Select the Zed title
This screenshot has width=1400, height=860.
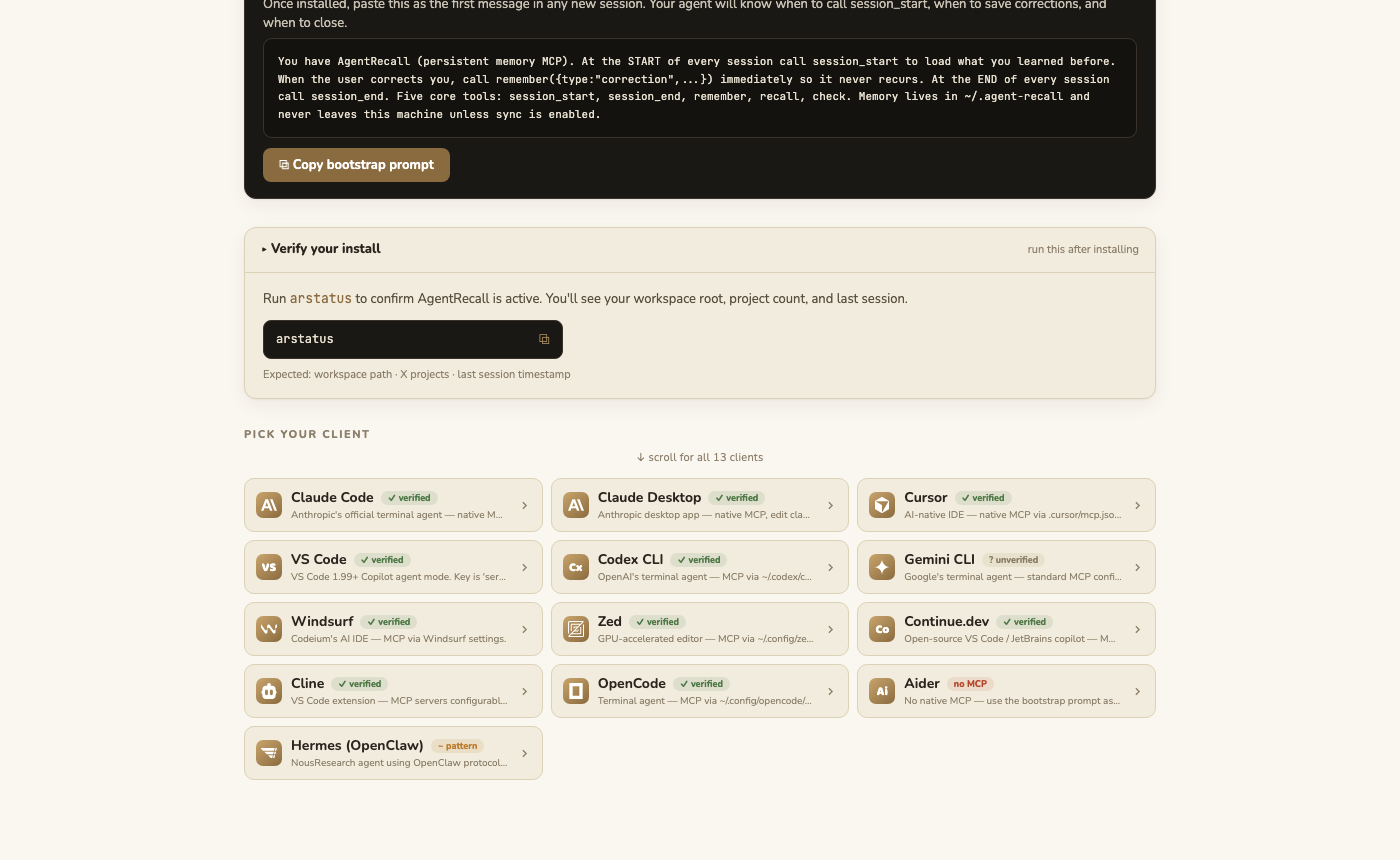(610, 621)
